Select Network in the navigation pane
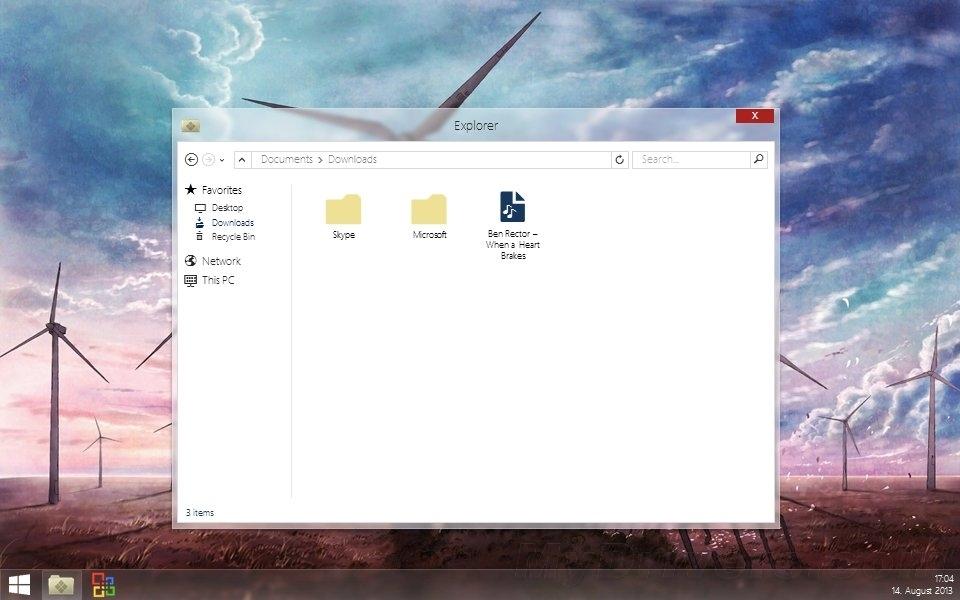Screen dimensions: 960x600 point(221,261)
